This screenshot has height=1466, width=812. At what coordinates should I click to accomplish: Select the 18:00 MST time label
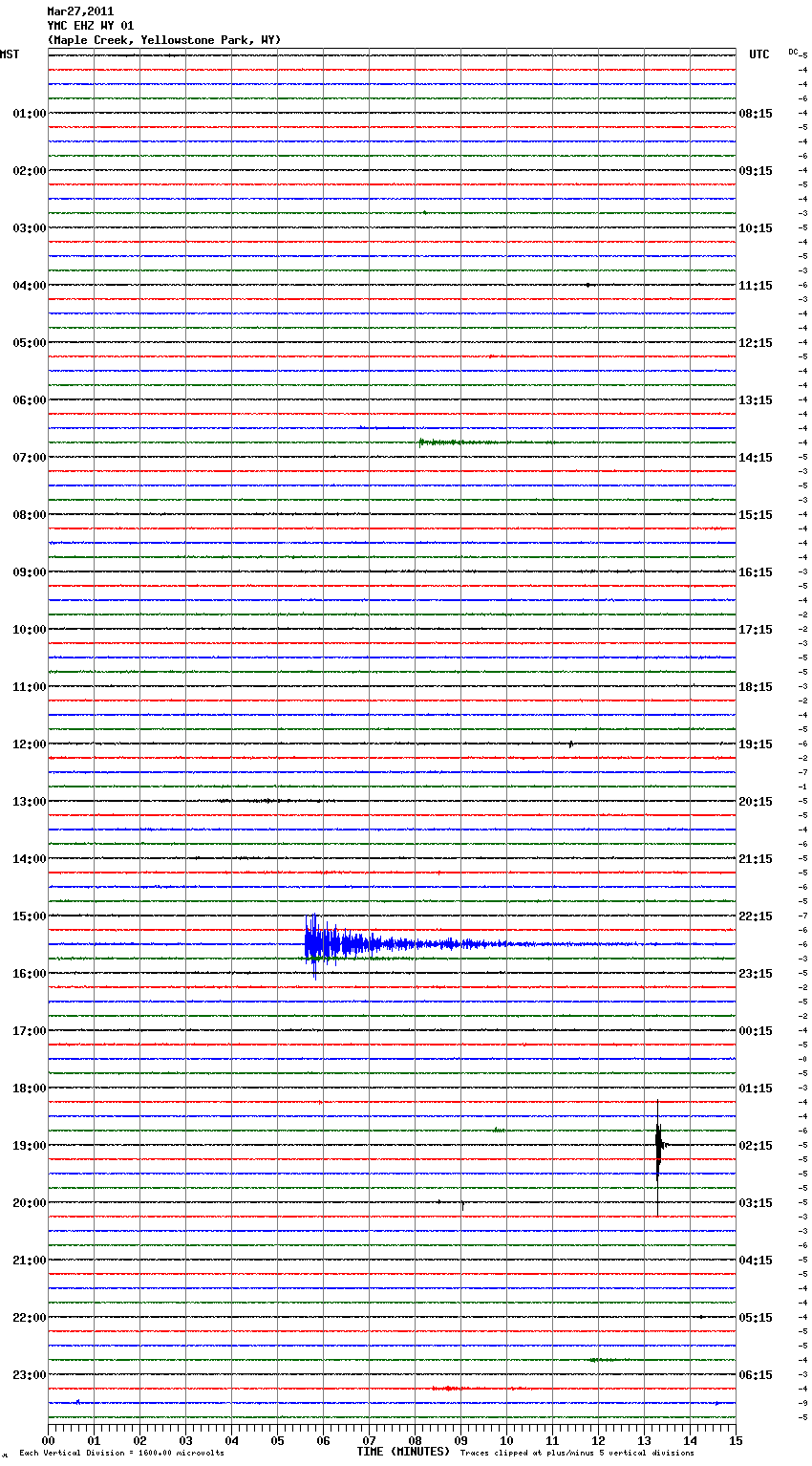[x=30, y=1089]
